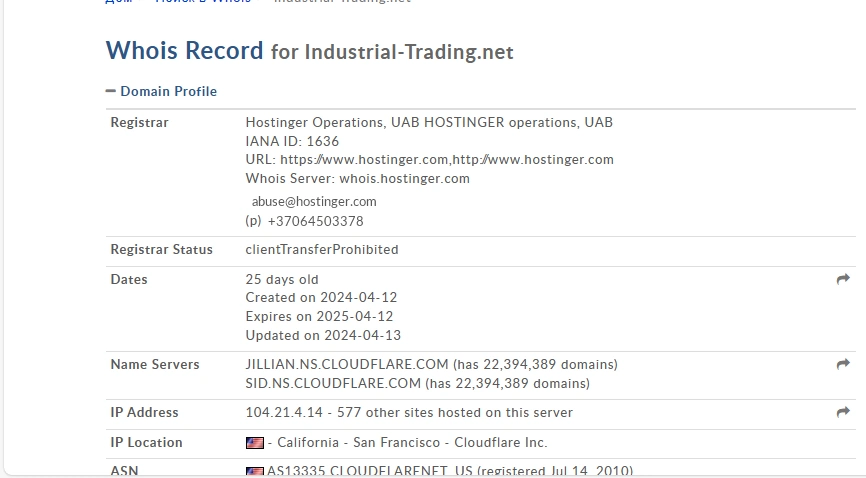
Task: Click the Dates row label
Action: pos(129,280)
